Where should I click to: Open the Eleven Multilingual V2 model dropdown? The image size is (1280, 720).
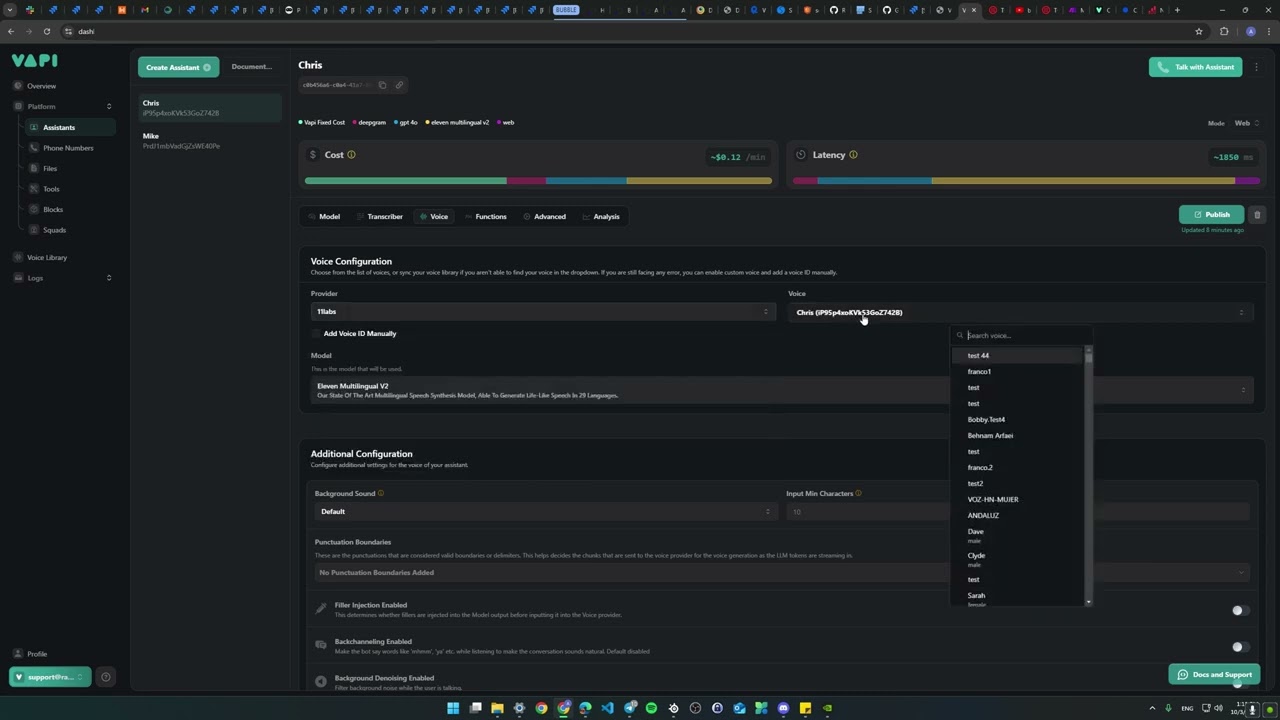click(x=781, y=390)
